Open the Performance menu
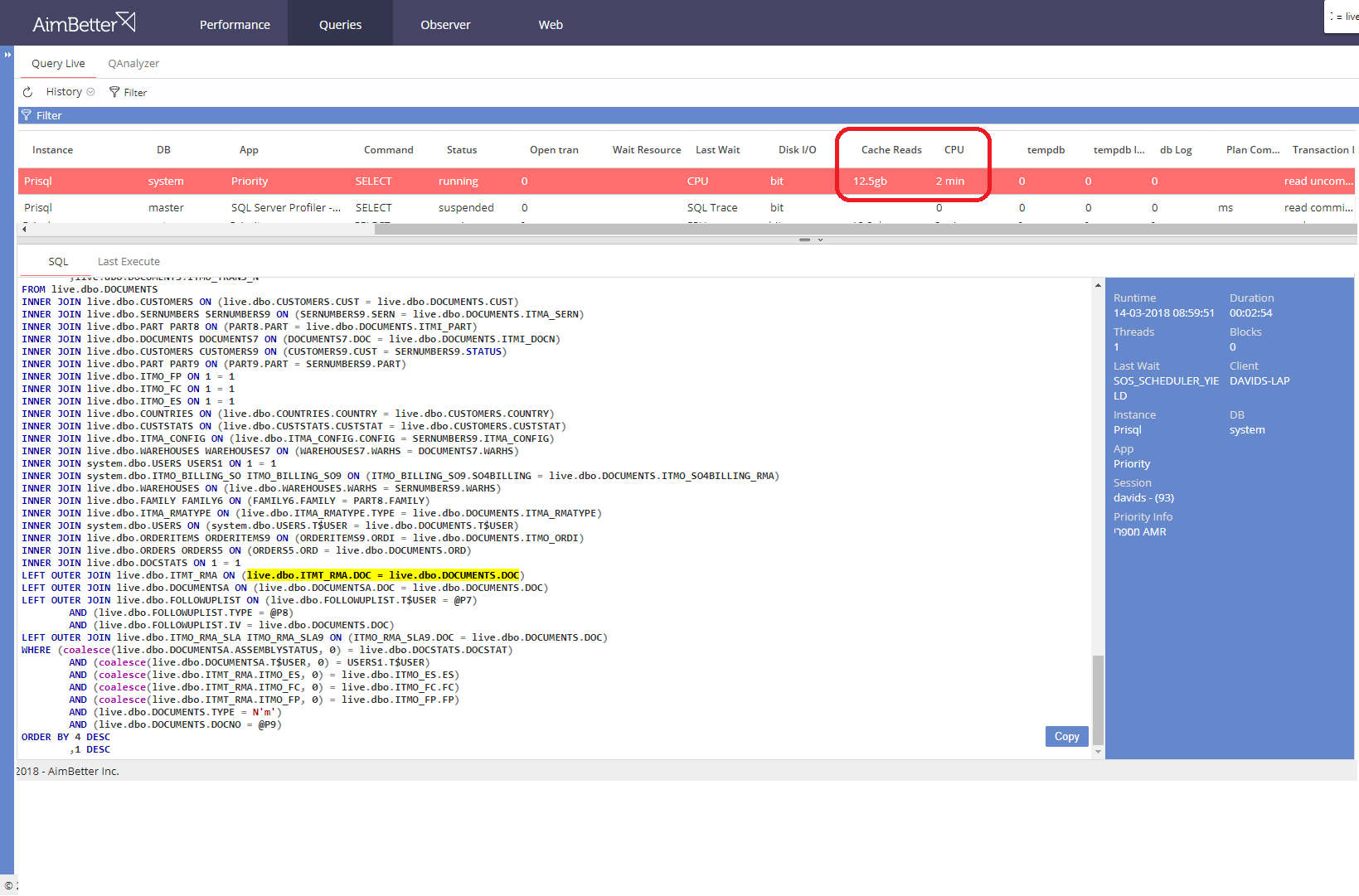 pyautogui.click(x=235, y=25)
